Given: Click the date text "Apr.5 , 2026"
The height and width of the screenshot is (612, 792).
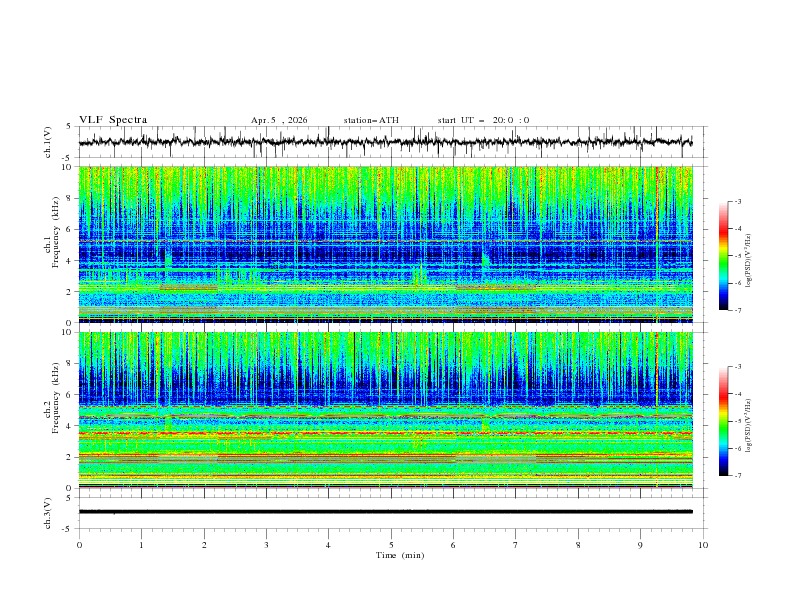Looking at the screenshot, I should pyautogui.click(x=279, y=120).
